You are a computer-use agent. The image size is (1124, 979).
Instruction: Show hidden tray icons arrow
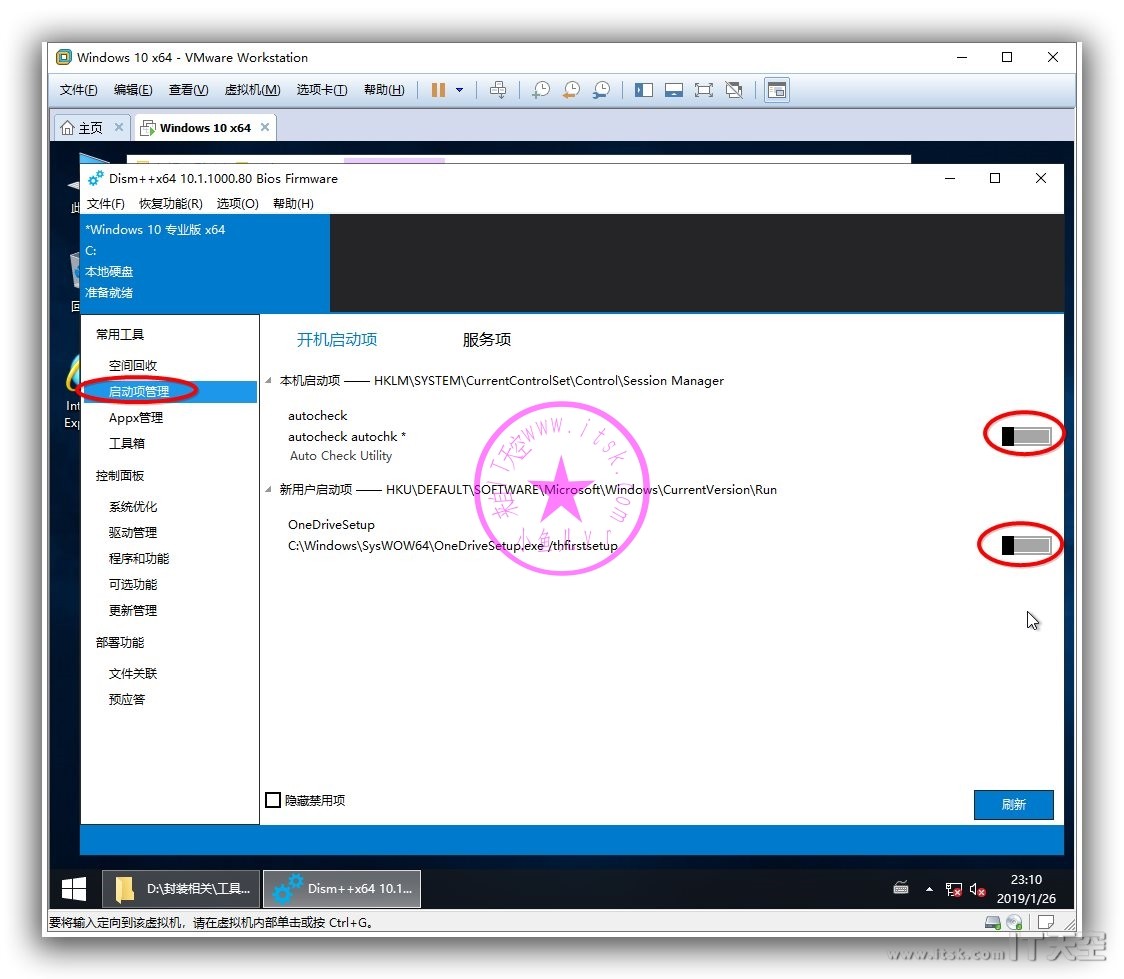pyautogui.click(x=929, y=889)
